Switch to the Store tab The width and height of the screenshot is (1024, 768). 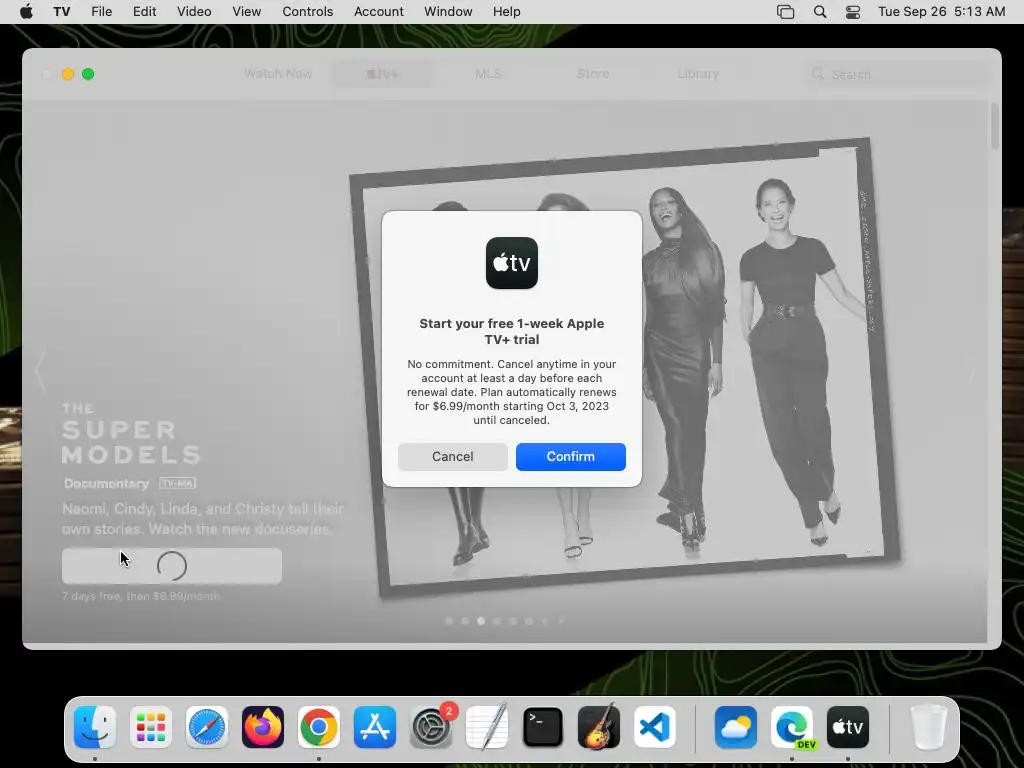pyautogui.click(x=593, y=74)
